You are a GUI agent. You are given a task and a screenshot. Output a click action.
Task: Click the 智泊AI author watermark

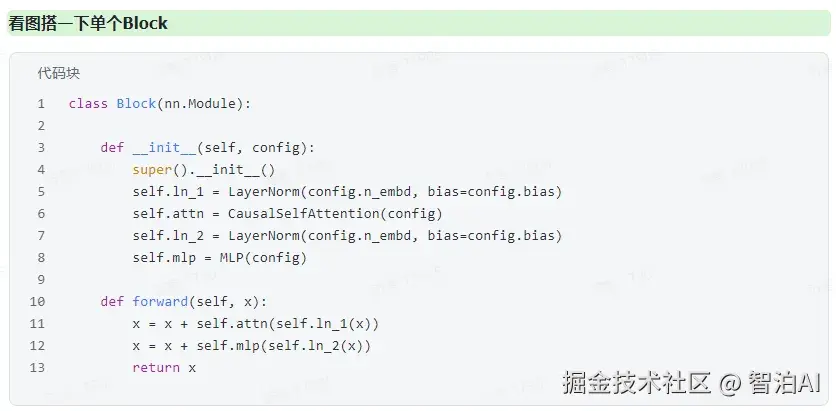coord(784,383)
